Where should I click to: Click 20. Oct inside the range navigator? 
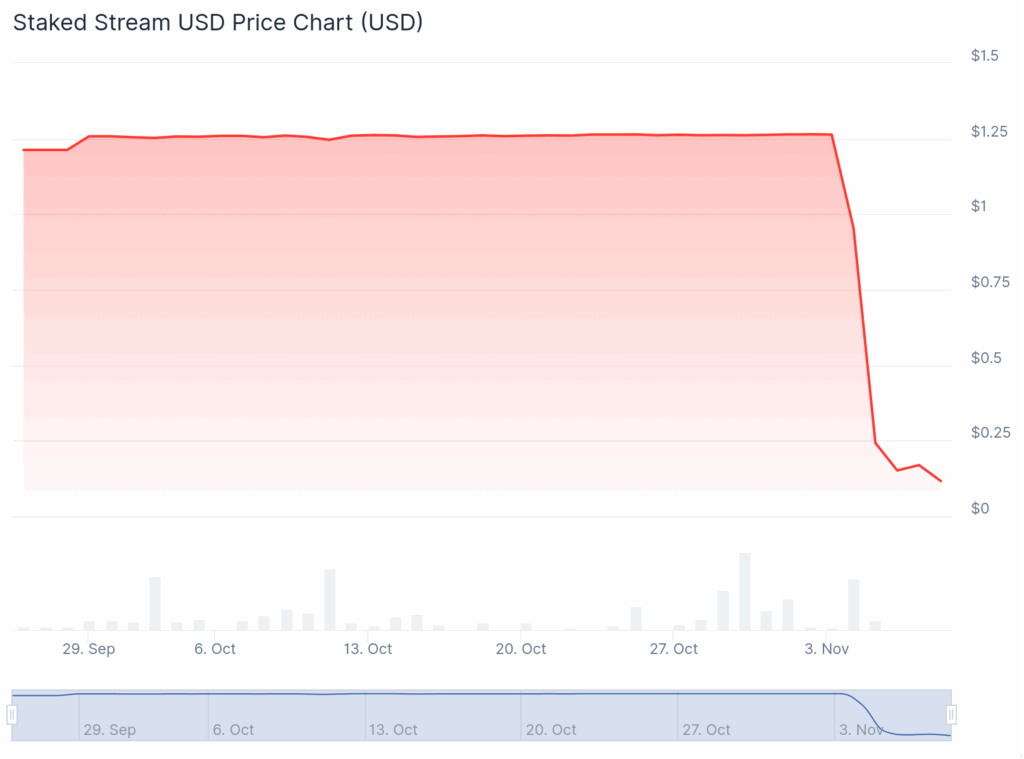tap(549, 730)
